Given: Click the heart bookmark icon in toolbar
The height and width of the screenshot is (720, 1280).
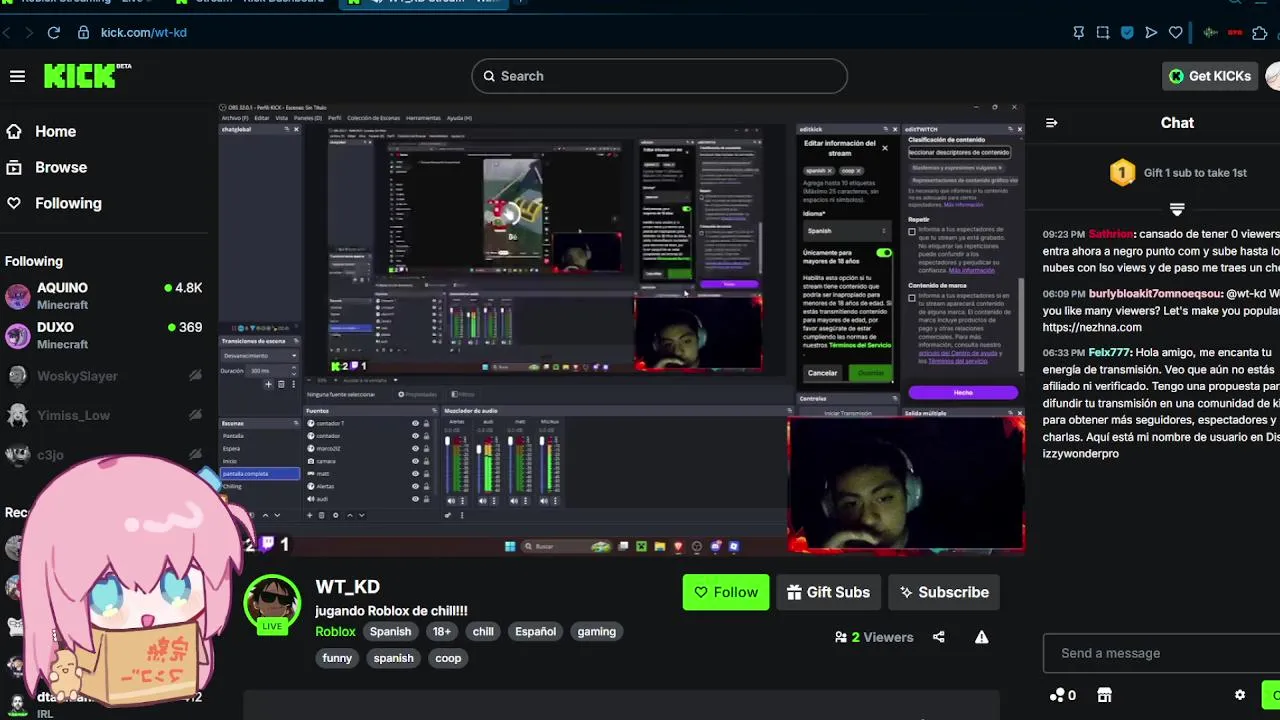Looking at the screenshot, I should click(x=1175, y=33).
